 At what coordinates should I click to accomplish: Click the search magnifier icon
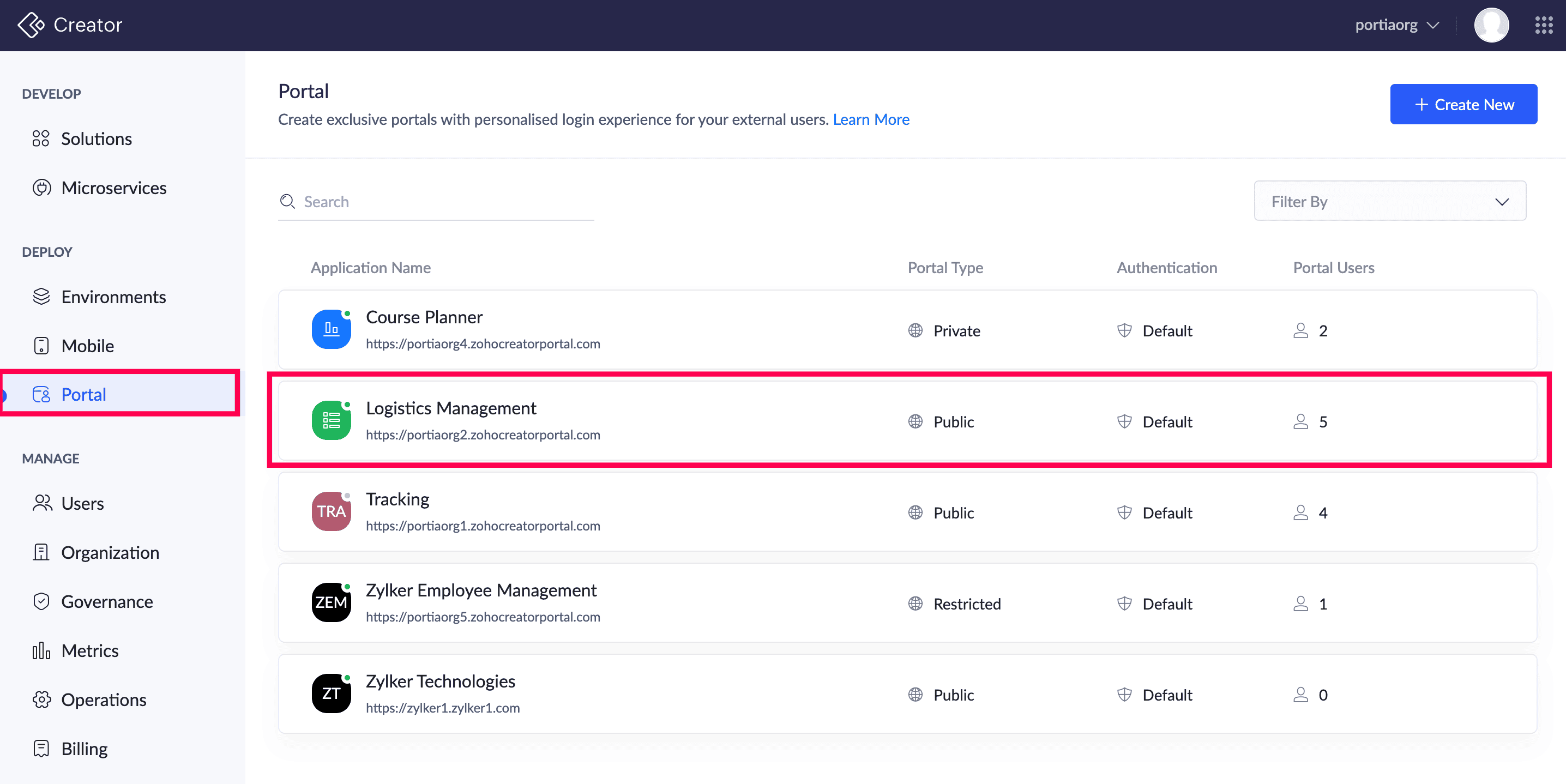point(287,201)
